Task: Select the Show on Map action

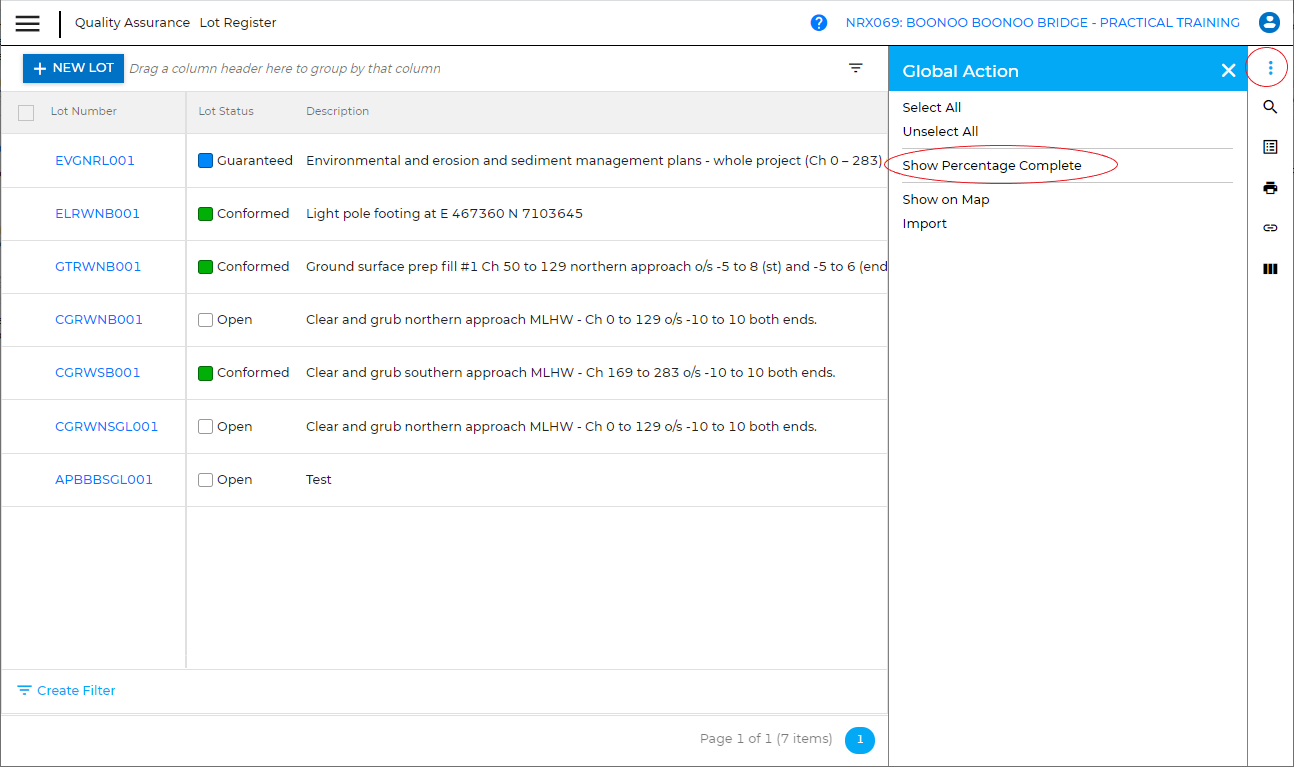Action: (945, 200)
